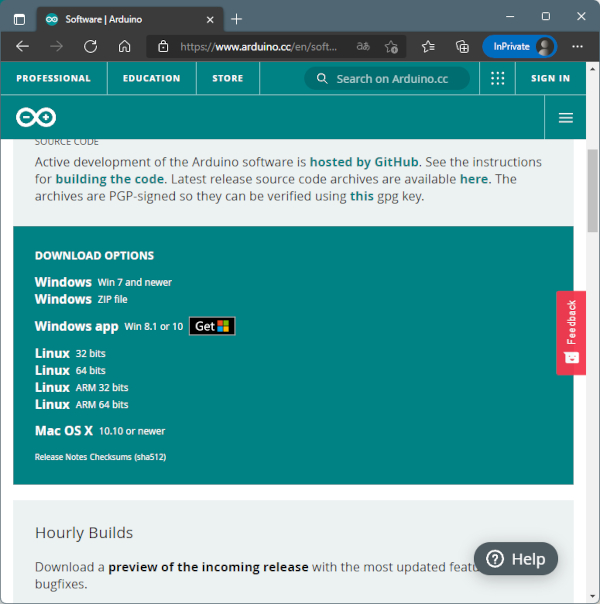Click the browser back arrow
The width and height of the screenshot is (600, 604).
(x=22, y=47)
